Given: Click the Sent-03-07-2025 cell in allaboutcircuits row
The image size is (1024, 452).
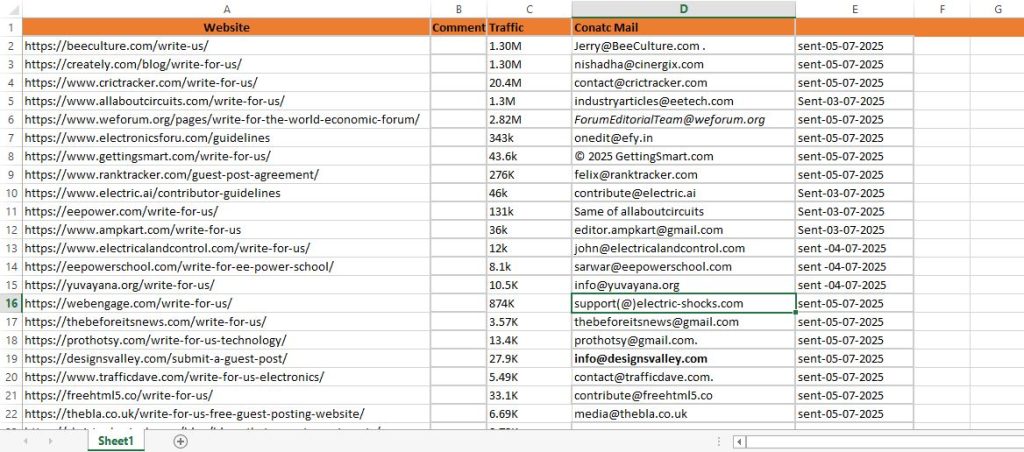Looking at the screenshot, I should [854, 101].
